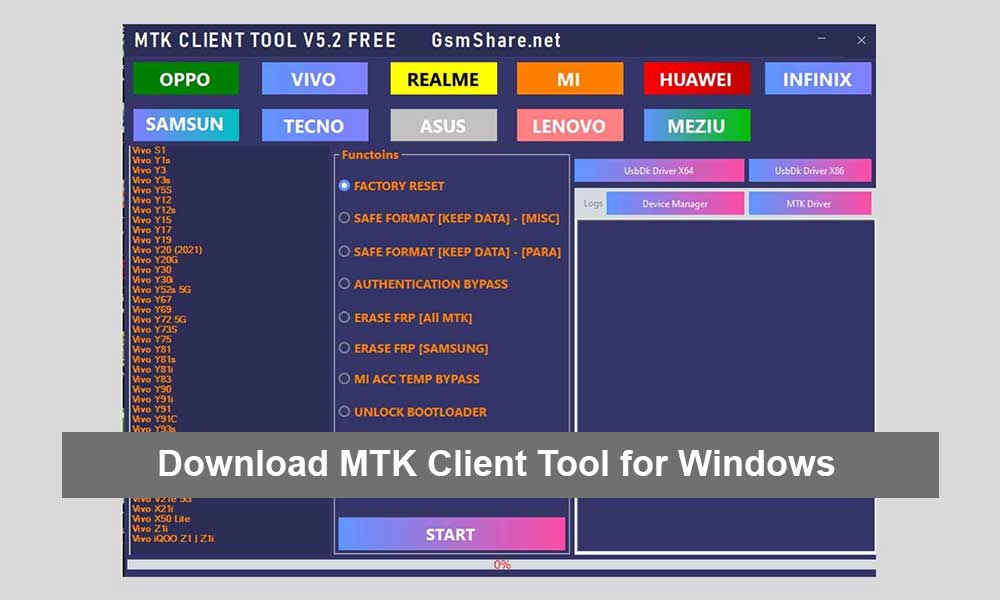This screenshot has width=1000, height=600.
Task: Choose Vivo Y20 (2021) model
Action: [x=167, y=250]
